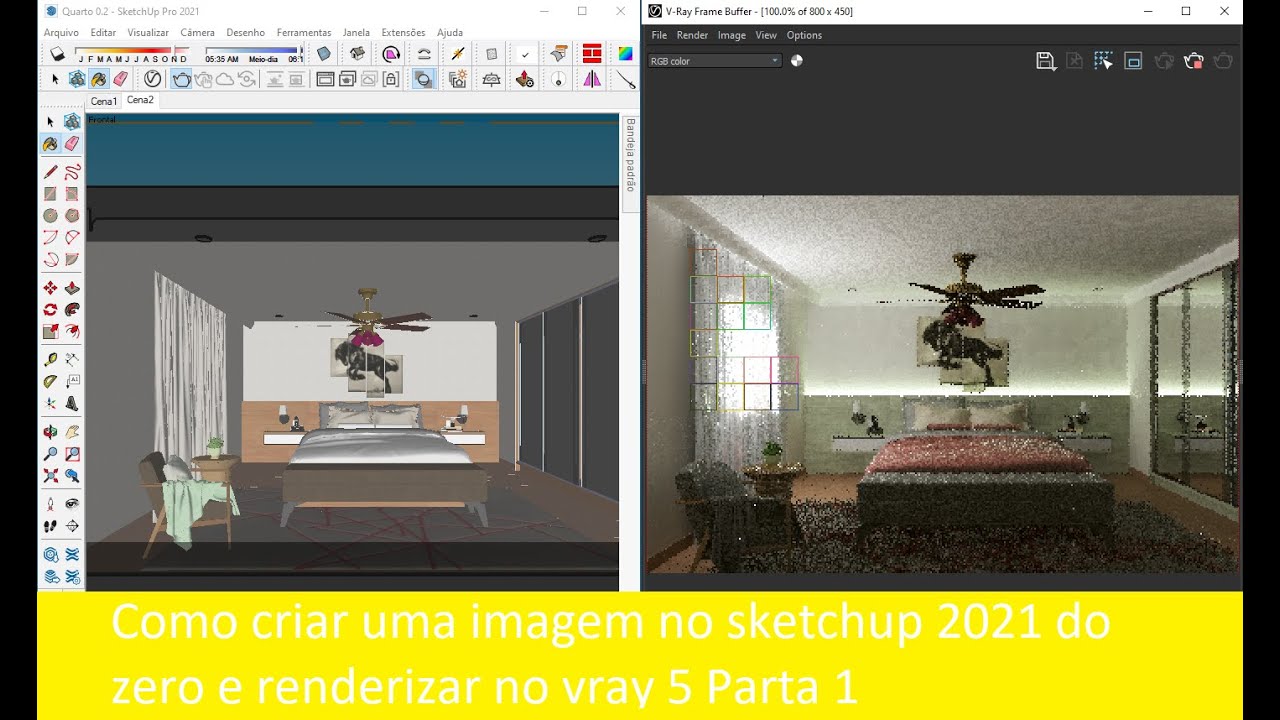Screen dimensions: 1280x720
Task: Save image in V-Ray Frame Buffer
Action: click(x=1045, y=61)
